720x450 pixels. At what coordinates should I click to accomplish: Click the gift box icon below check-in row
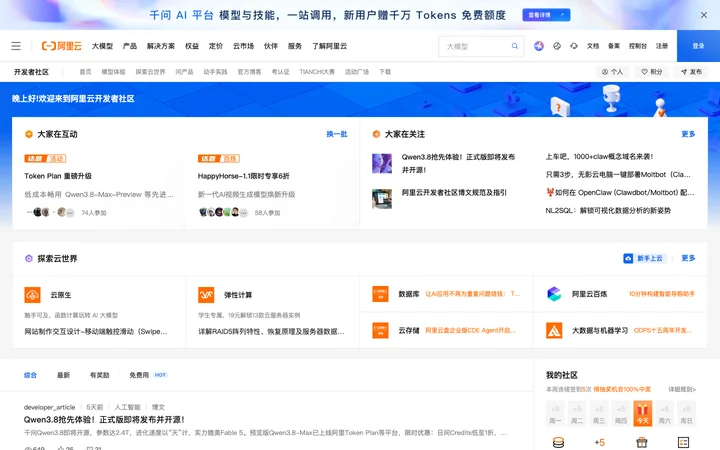(641, 443)
